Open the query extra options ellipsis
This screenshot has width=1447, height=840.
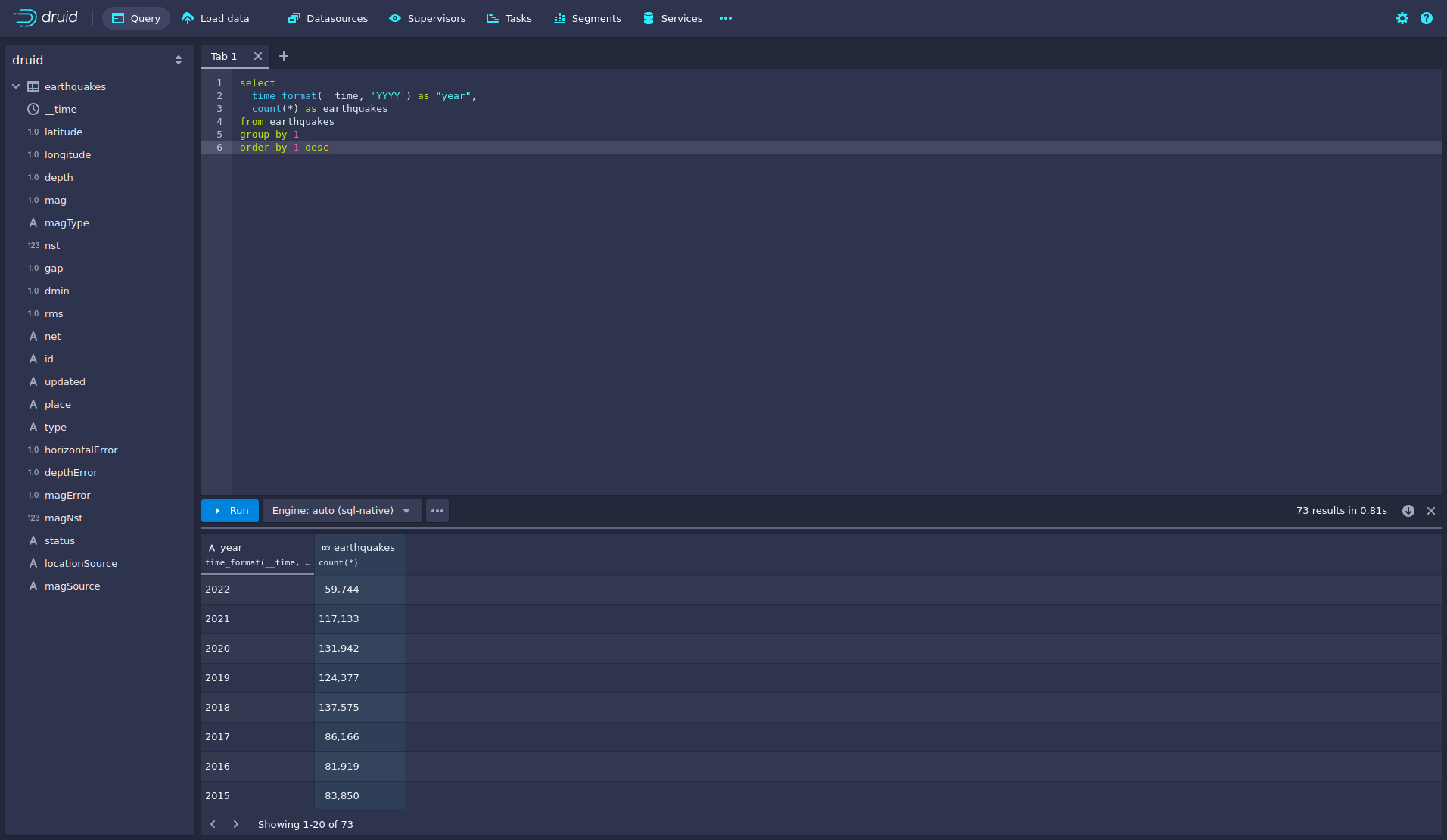point(437,511)
